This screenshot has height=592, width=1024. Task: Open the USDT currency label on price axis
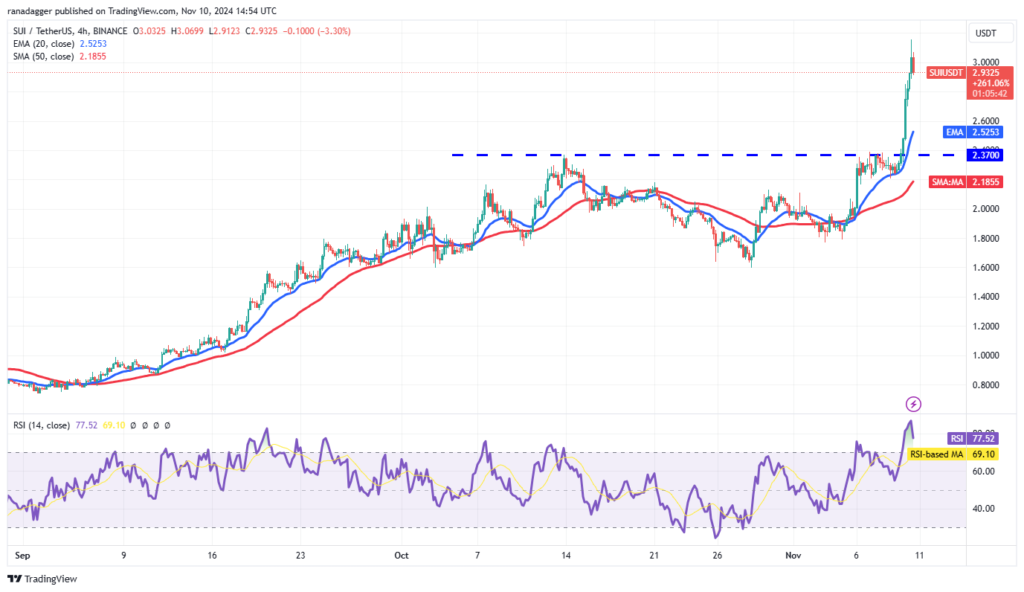click(x=983, y=33)
